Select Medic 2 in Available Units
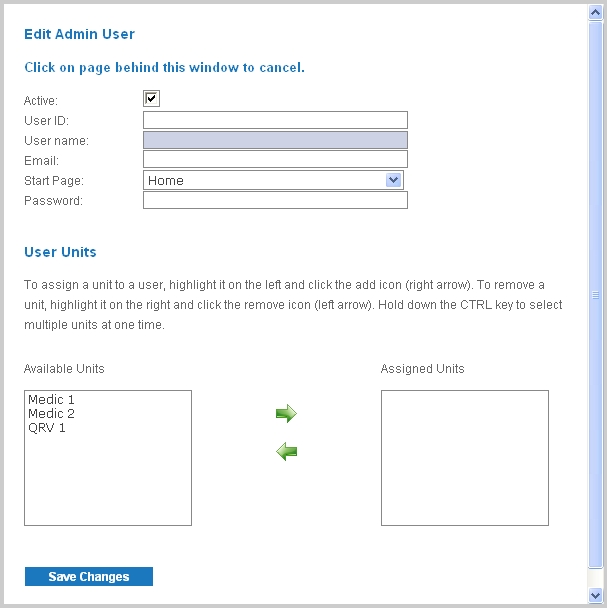The height and width of the screenshot is (608, 607). (x=51, y=413)
